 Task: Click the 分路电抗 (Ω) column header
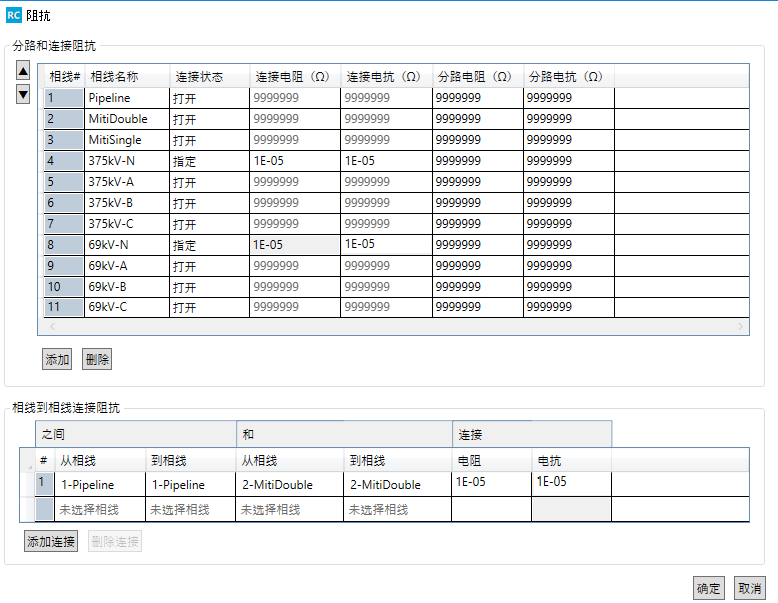(569, 76)
